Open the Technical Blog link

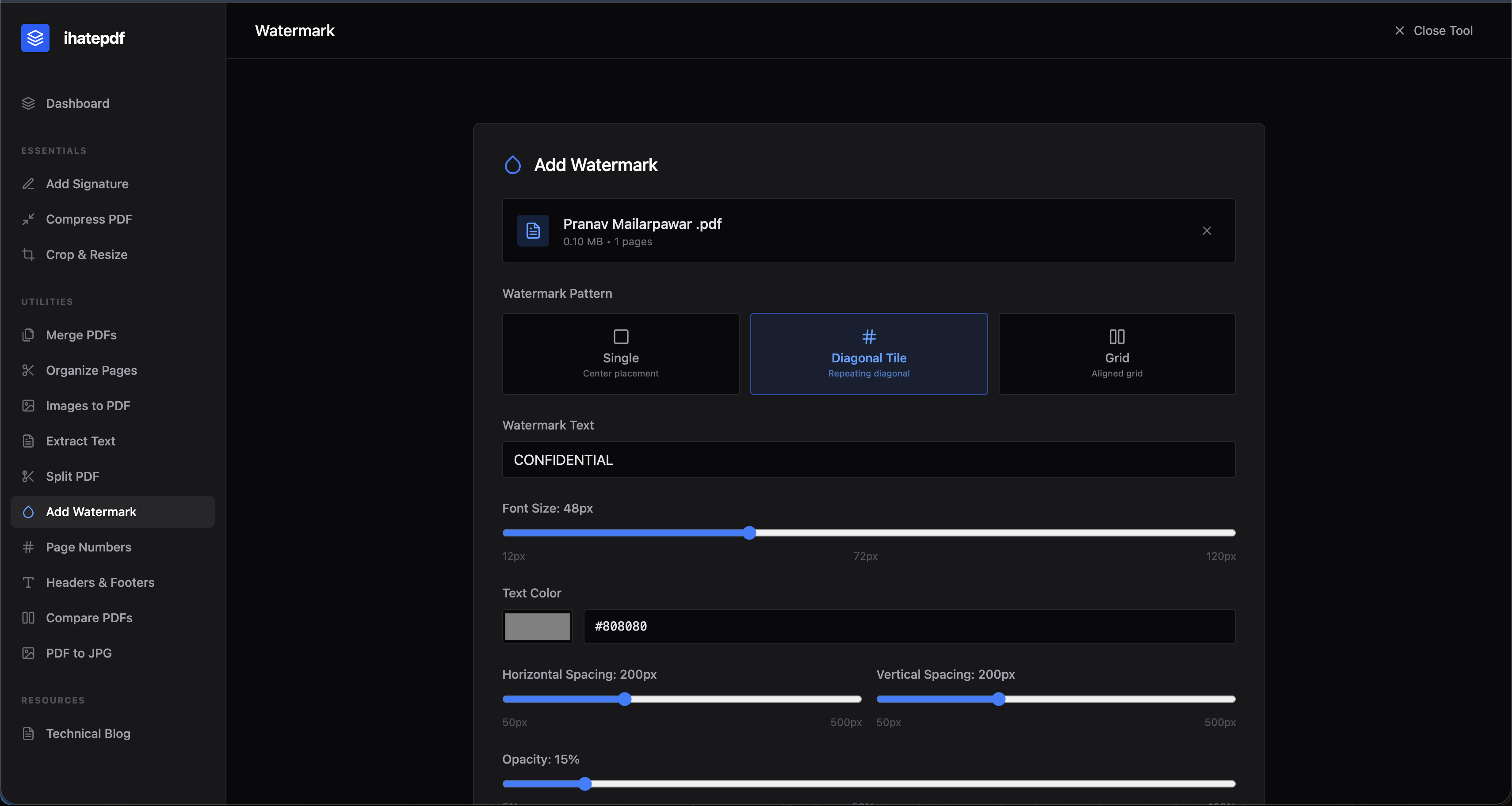tap(88, 733)
